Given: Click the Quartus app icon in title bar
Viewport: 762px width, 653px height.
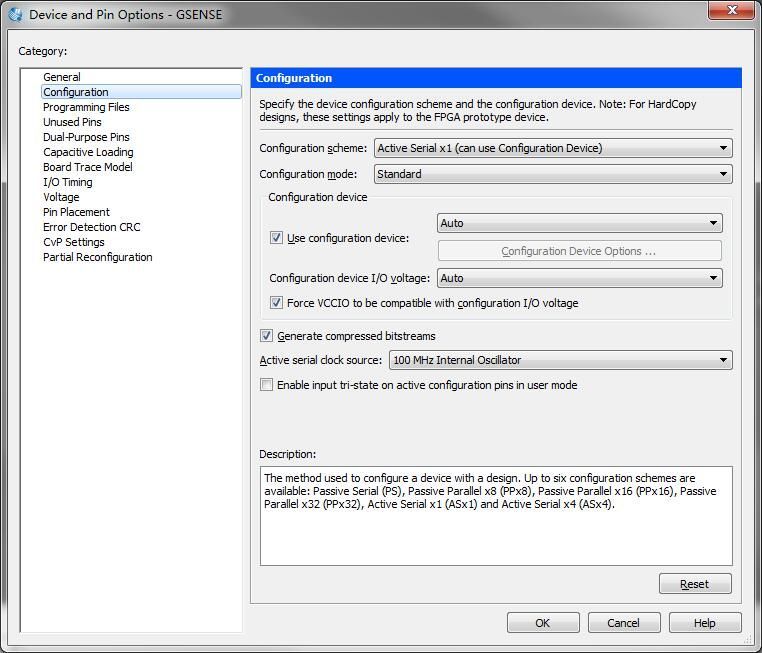Looking at the screenshot, I should pos(15,15).
